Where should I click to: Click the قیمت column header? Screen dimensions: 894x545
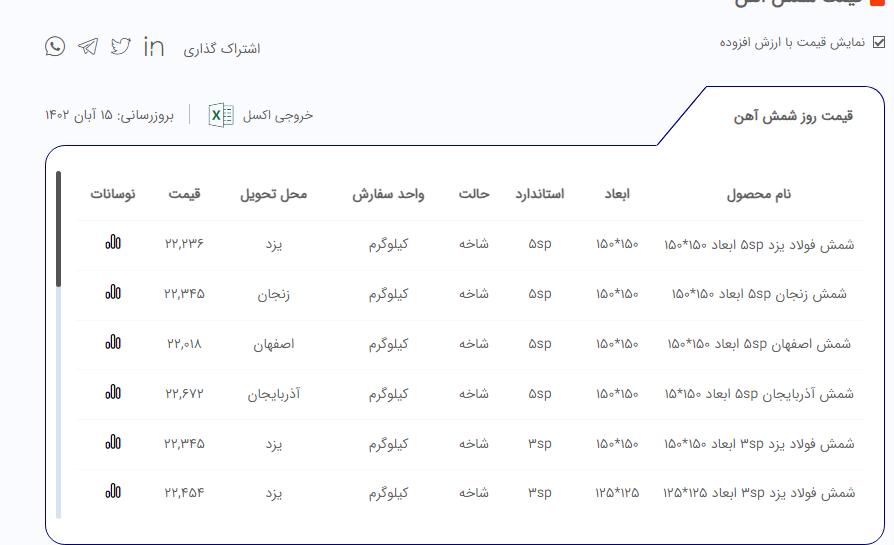click(184, 194)
